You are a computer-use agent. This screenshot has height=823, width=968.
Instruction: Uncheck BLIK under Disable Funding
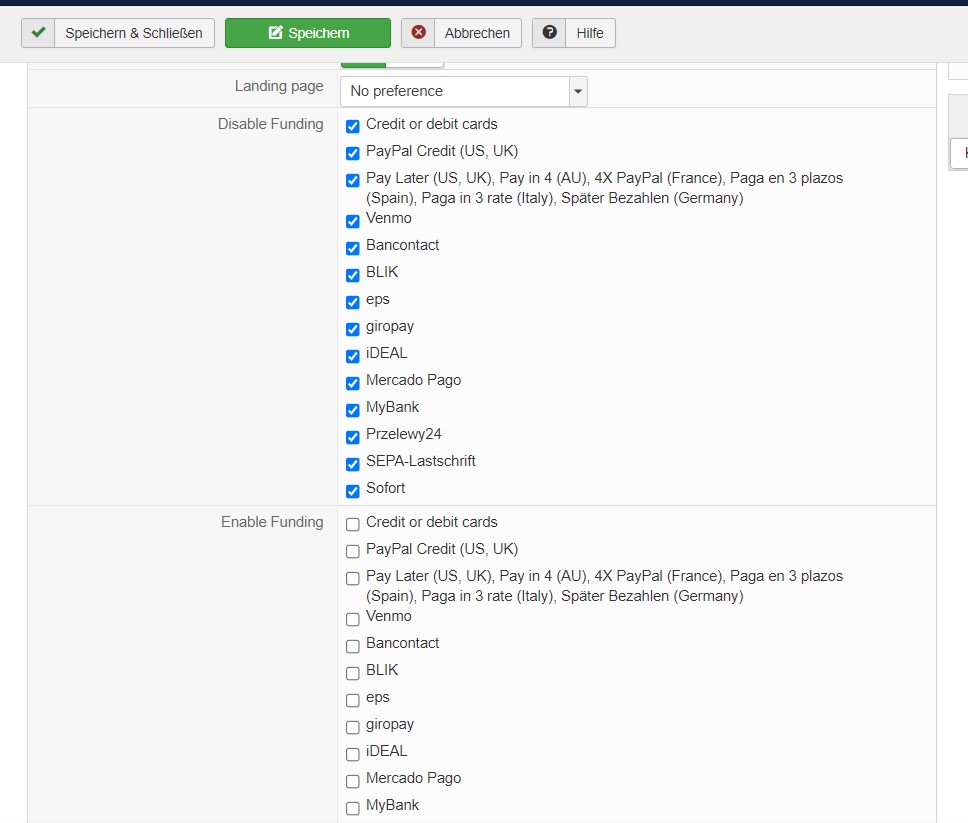pyautogui.click(x=353, y=275)
